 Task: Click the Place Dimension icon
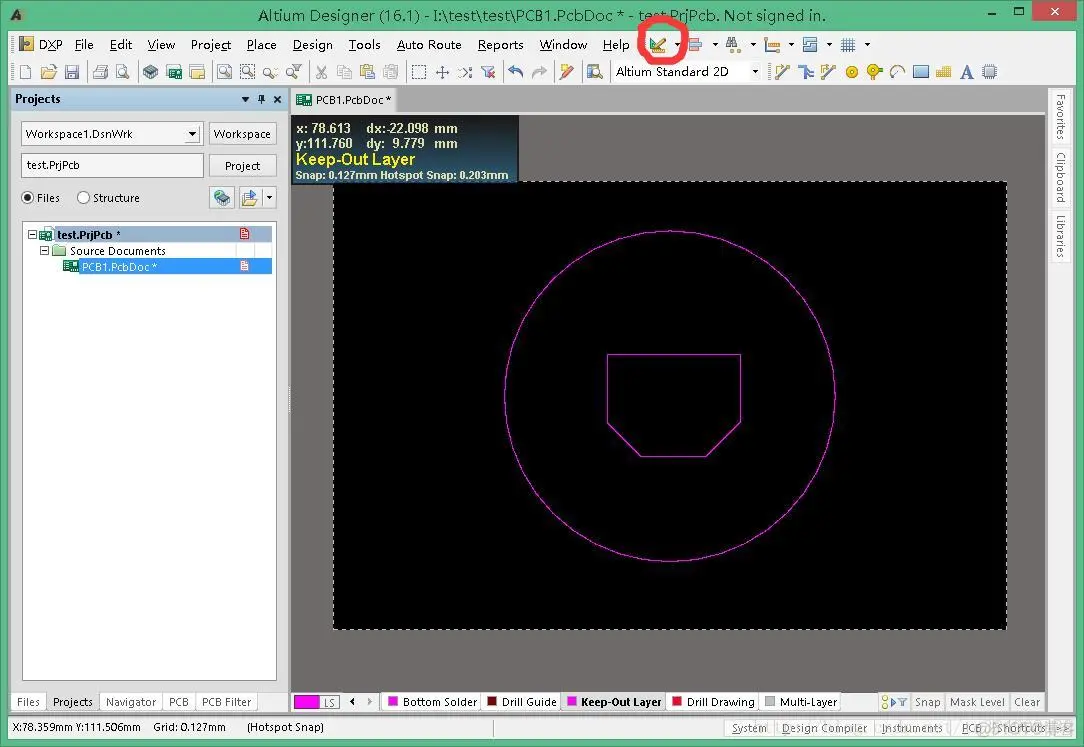(x=772, y=45)
